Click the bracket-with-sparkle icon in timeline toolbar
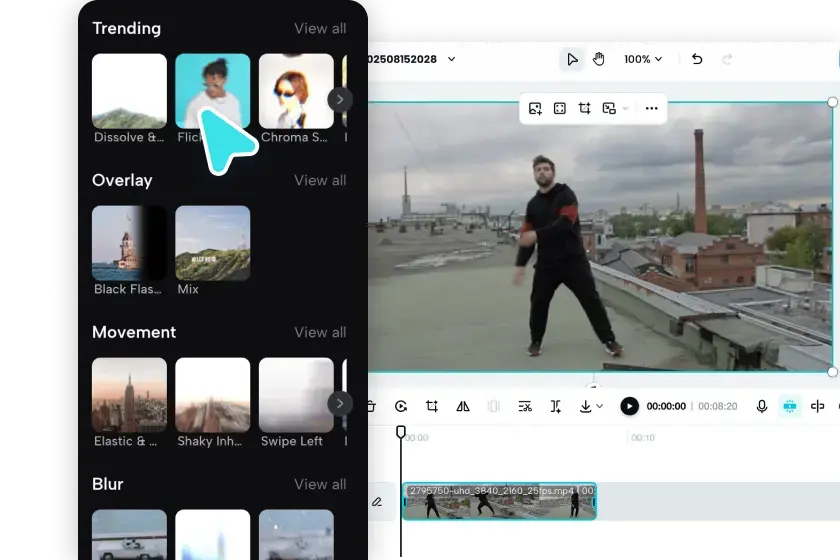 [x=556, y=407]
